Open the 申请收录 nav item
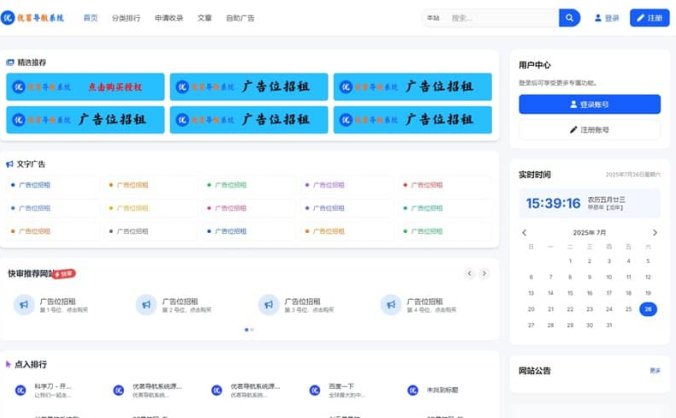 (169, 18)
